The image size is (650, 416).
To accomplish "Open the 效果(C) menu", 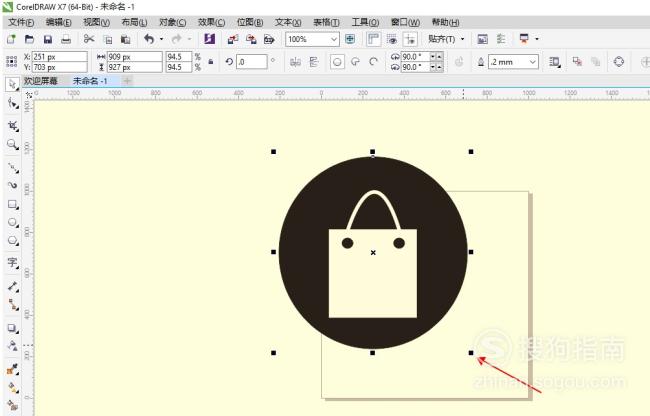I will [x=211, y=22].
